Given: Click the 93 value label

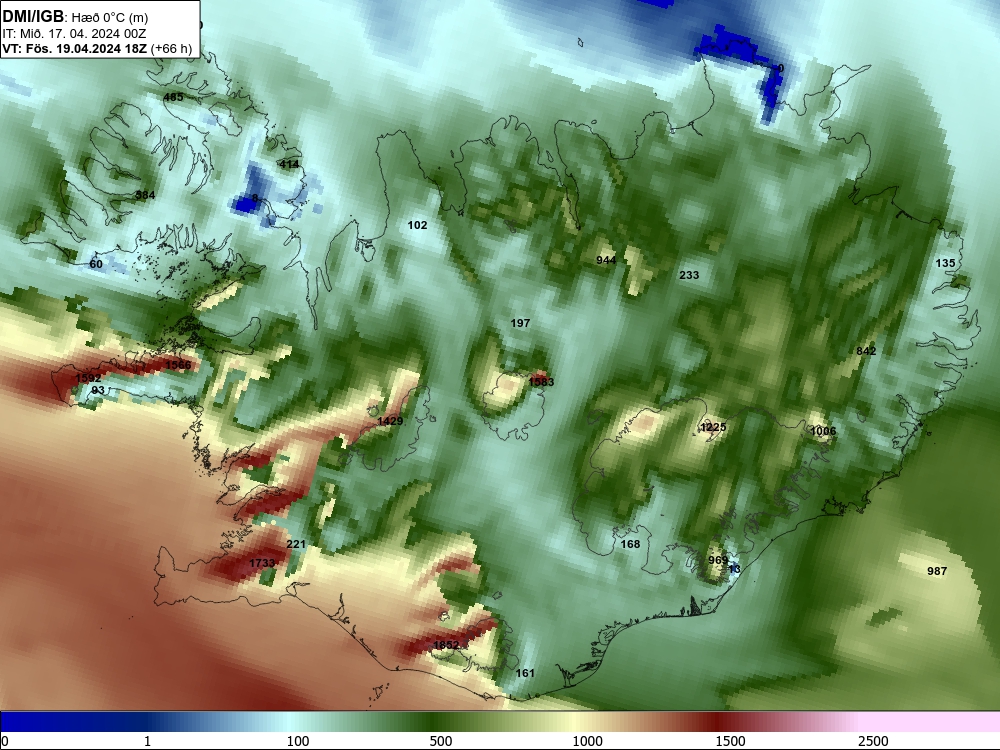Looking at the screenshot, I should coord(98,390).
